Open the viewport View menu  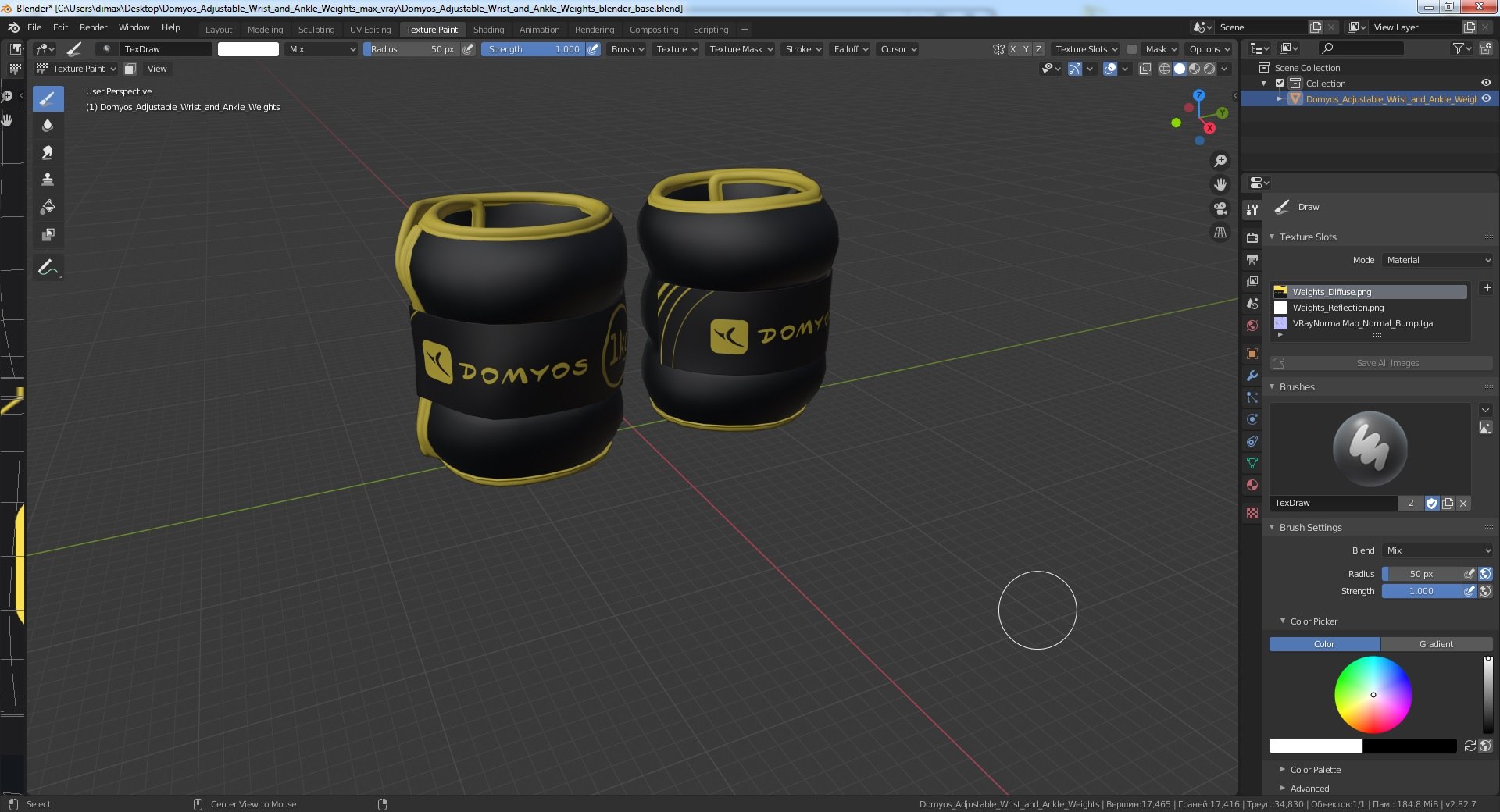(157, 69)
